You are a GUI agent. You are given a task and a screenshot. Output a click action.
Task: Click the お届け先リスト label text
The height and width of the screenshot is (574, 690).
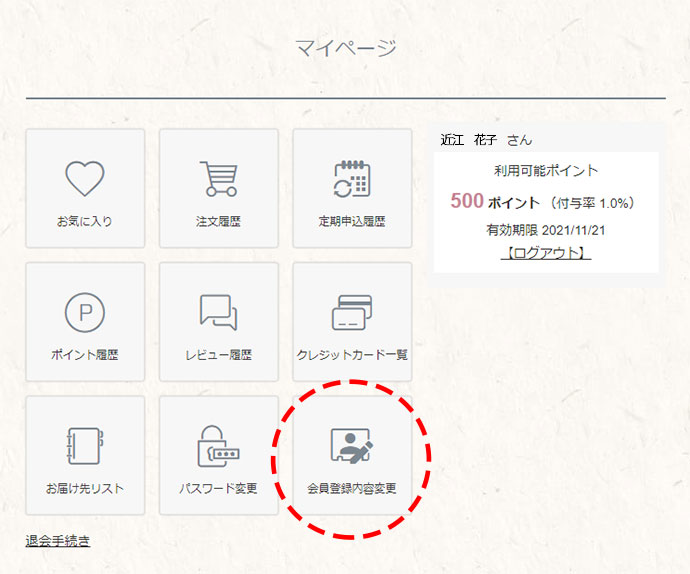point(85,489)
